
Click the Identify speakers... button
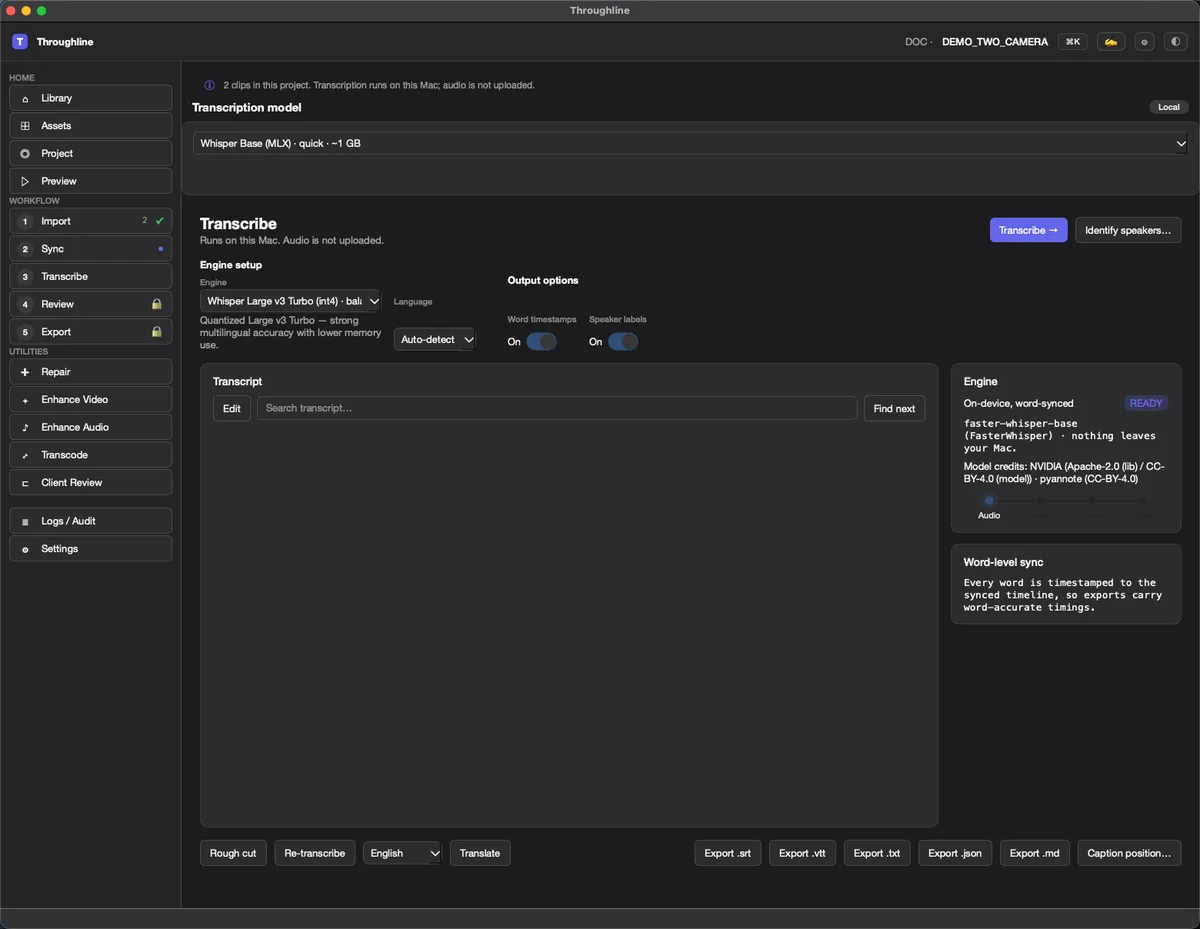tap(1128, 230)
